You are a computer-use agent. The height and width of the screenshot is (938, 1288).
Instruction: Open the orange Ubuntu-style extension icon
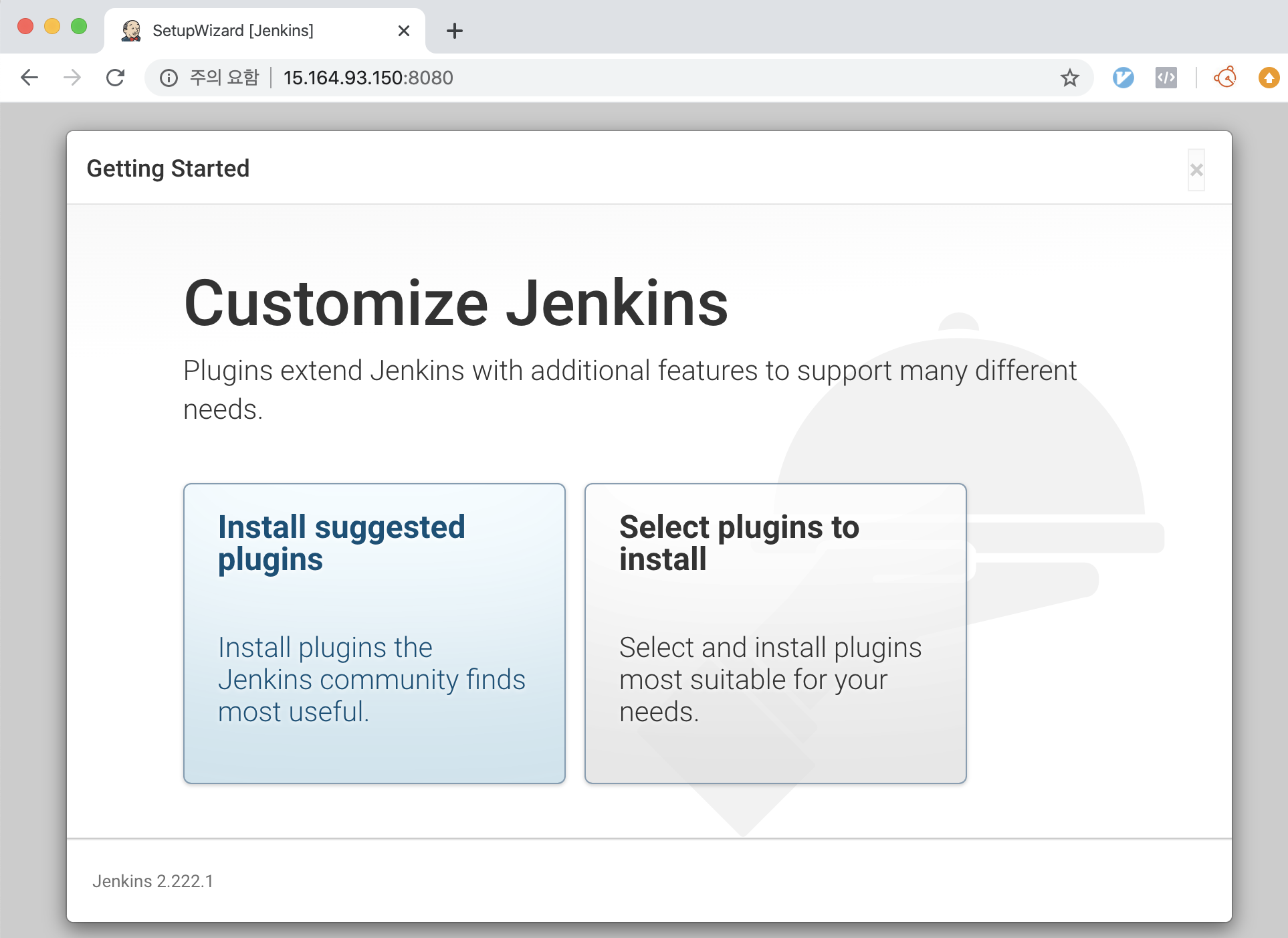[1225, 78]
